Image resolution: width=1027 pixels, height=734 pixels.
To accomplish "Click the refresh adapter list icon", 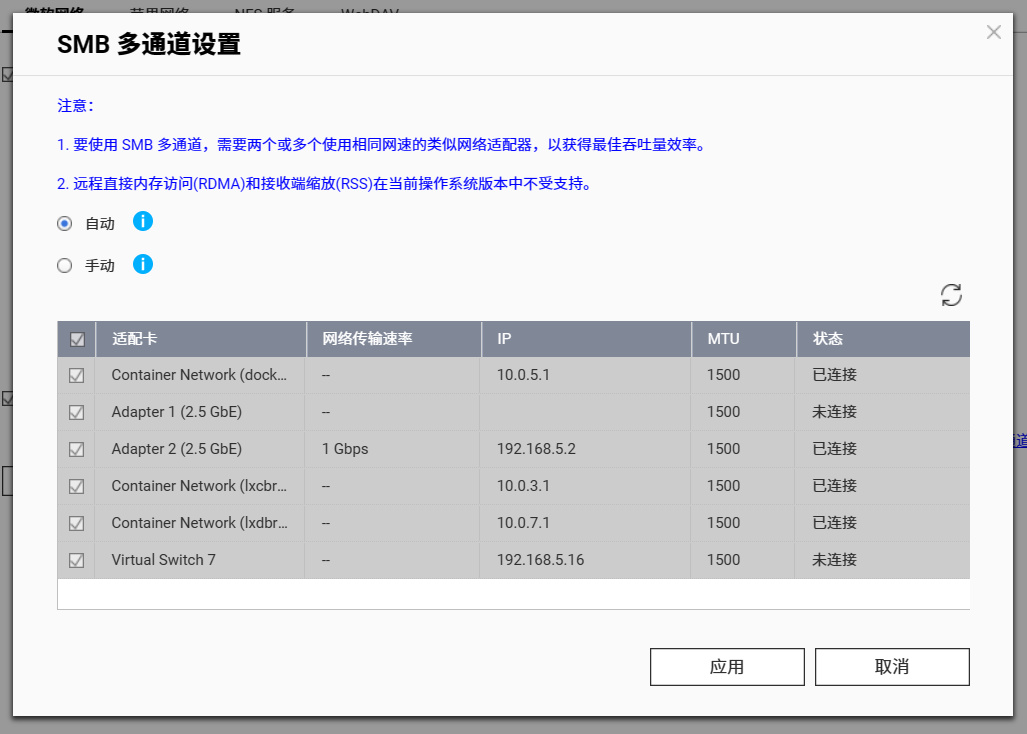I will 951,295.
